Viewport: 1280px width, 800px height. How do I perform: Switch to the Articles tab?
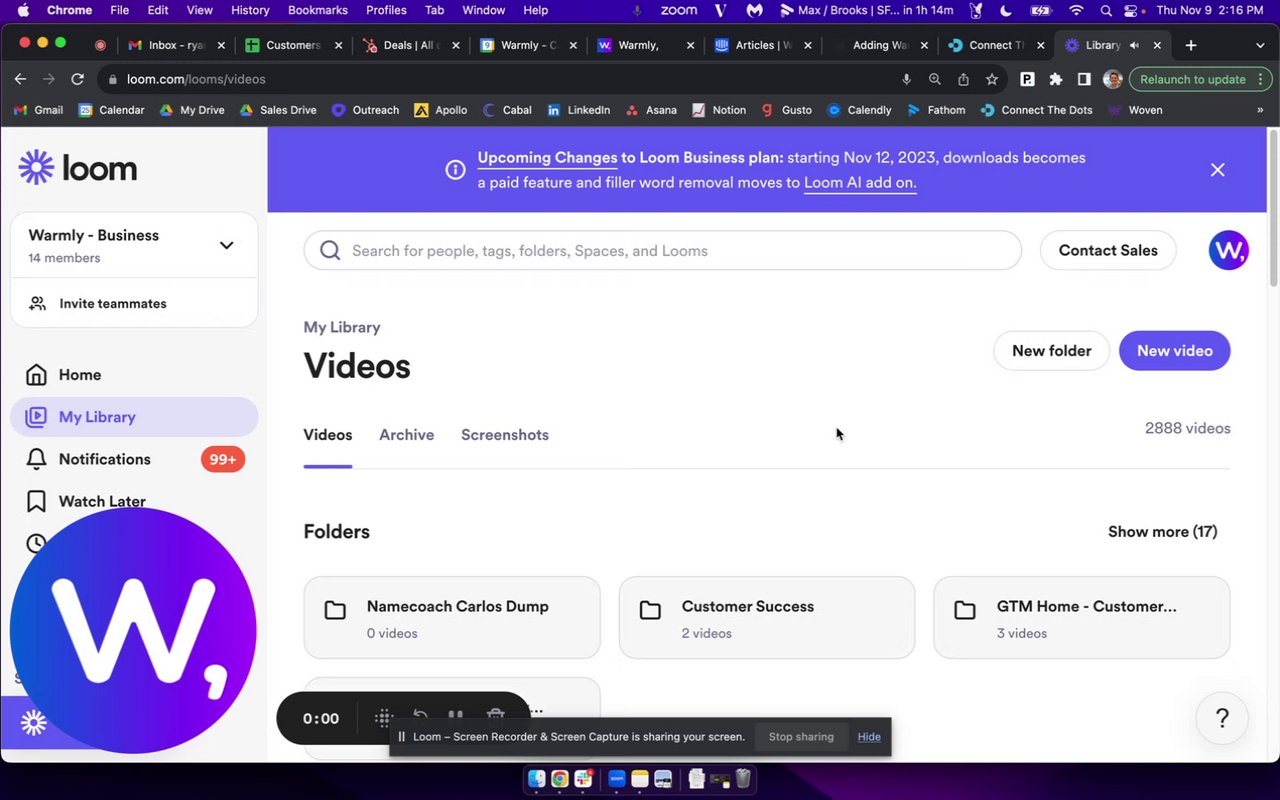763,45
